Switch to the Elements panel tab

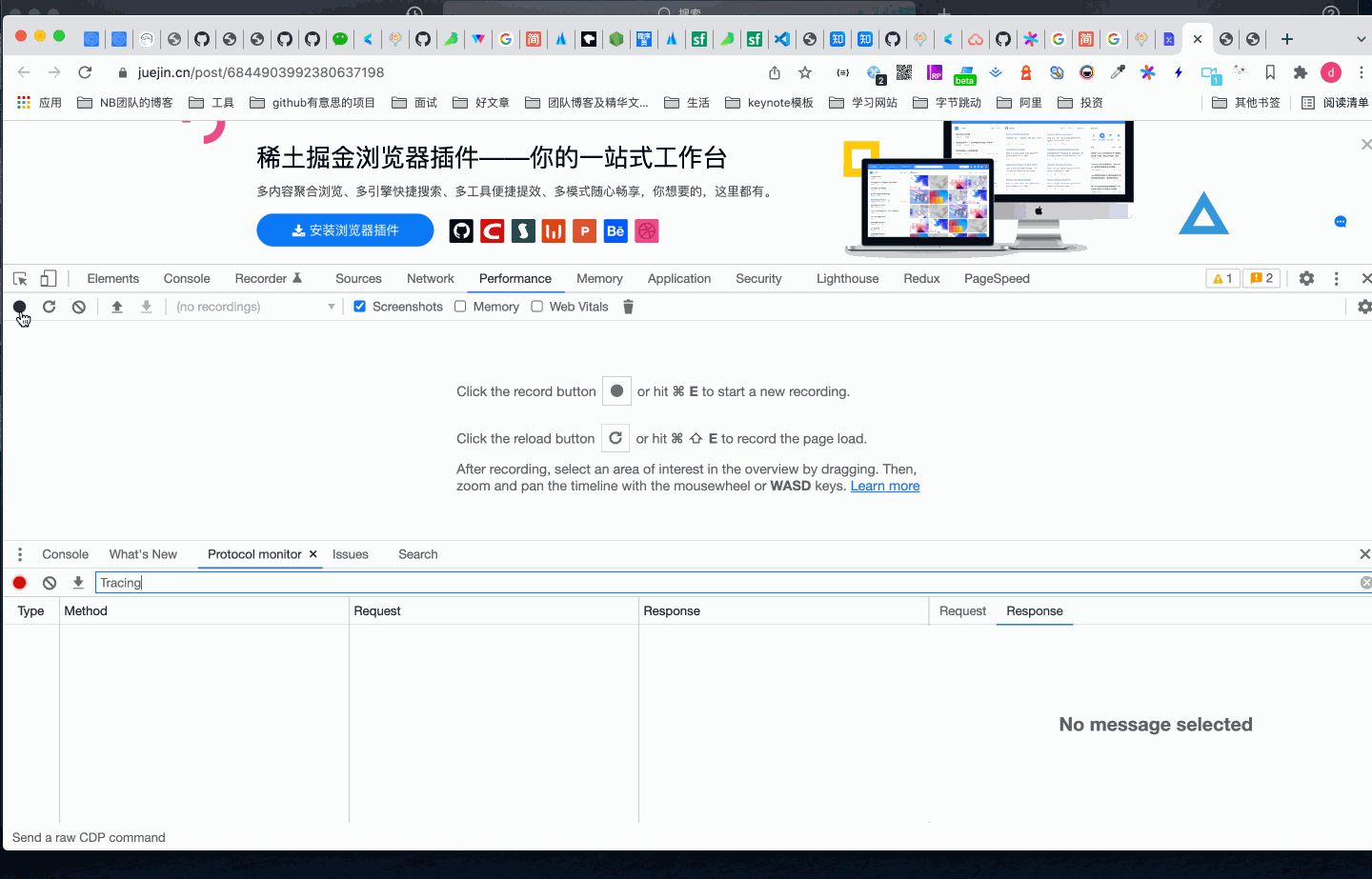tap(112, 279)
